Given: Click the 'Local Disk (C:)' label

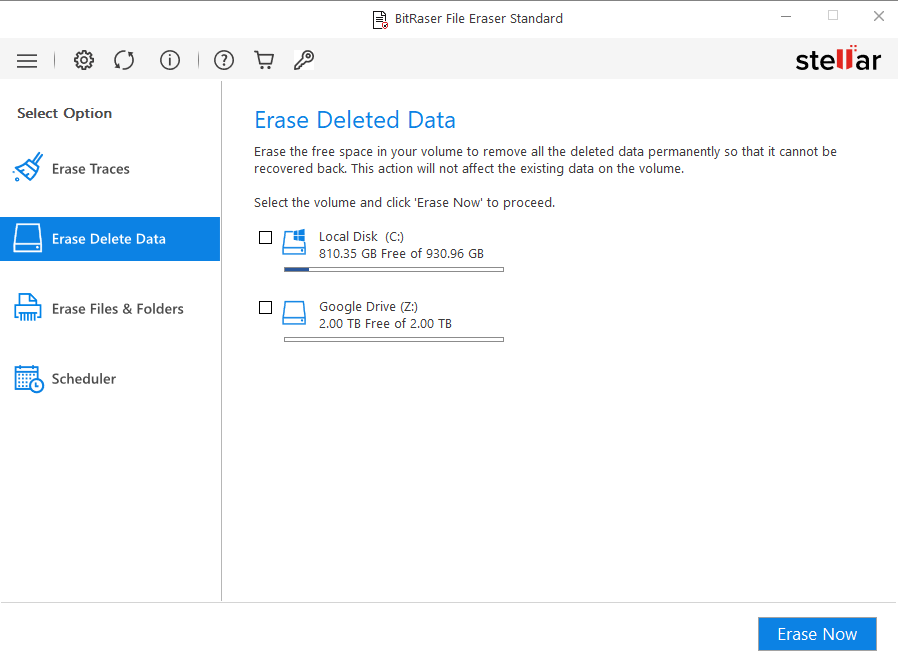Looking at the screenshot, I should click(x=361, y=237).
